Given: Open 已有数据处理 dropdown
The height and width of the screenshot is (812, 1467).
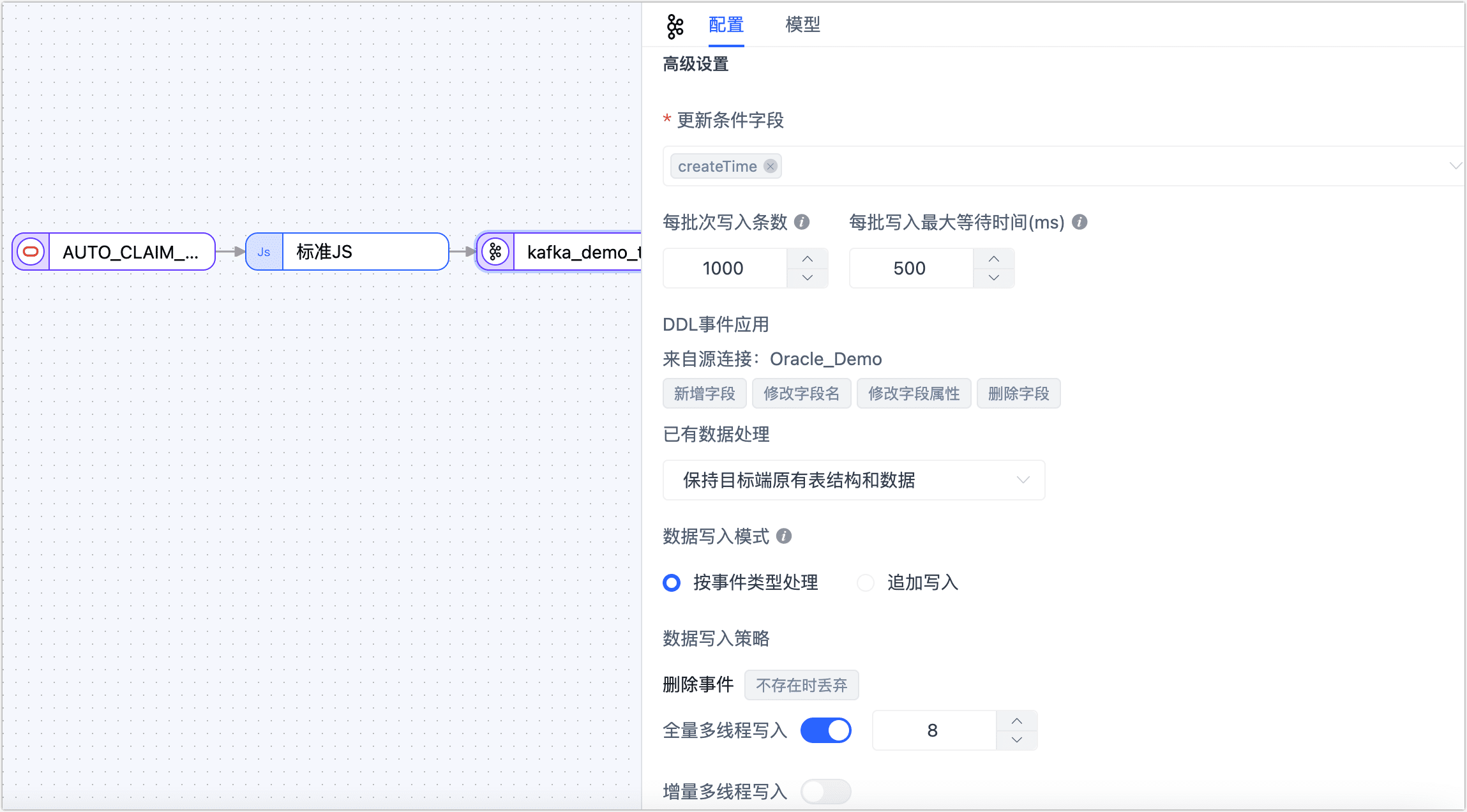Looking at the screenshot, I should [854, 480].
